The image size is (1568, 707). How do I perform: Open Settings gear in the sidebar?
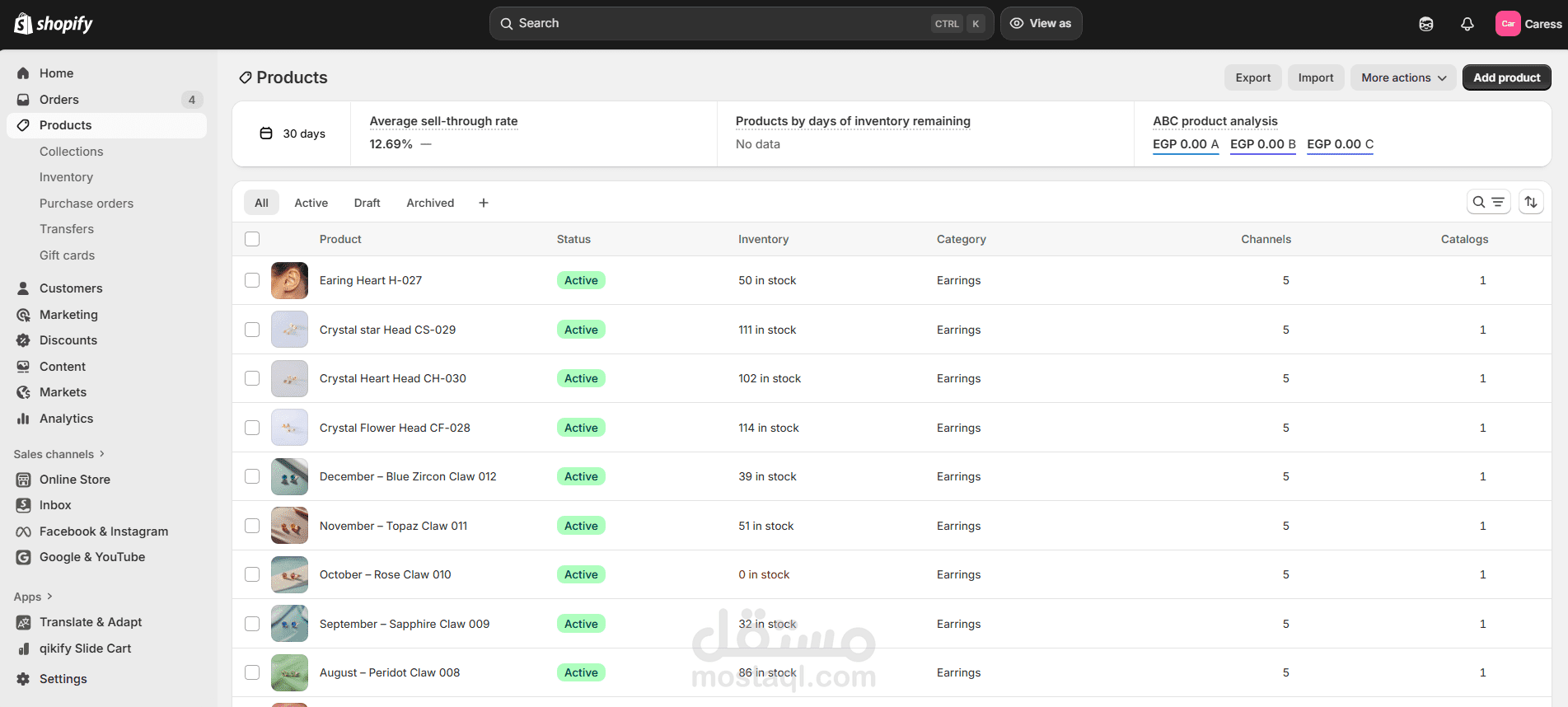pos(63,679)
